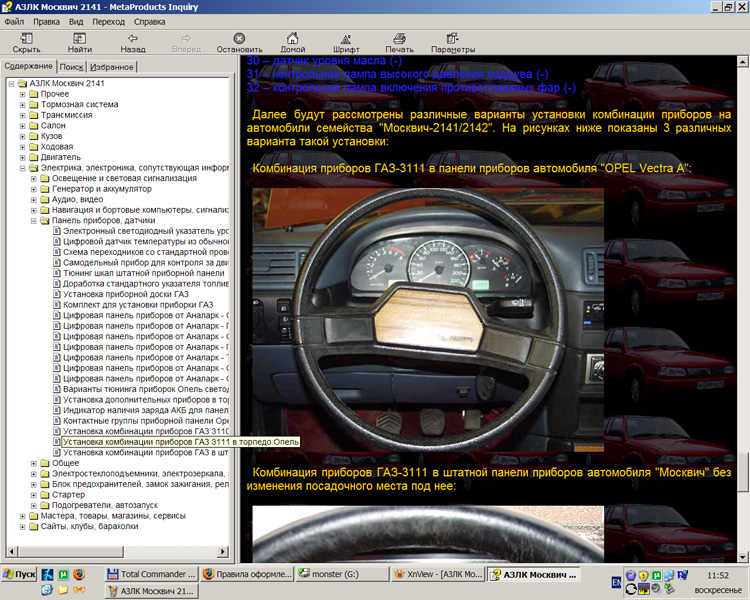The image size is (750, 600).
Task: Expand the Двигатель folder
Action: tap(22, 157)
